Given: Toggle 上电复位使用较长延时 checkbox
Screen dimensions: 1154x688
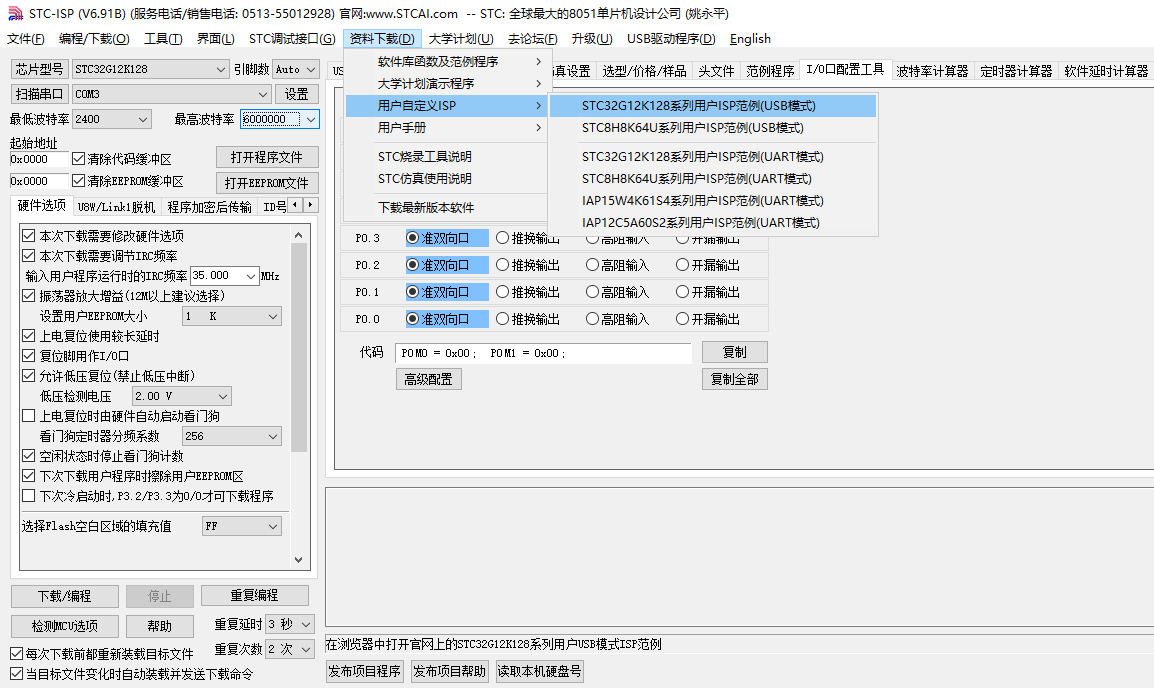Looking at the screenshot, I should tap(29, 336).
